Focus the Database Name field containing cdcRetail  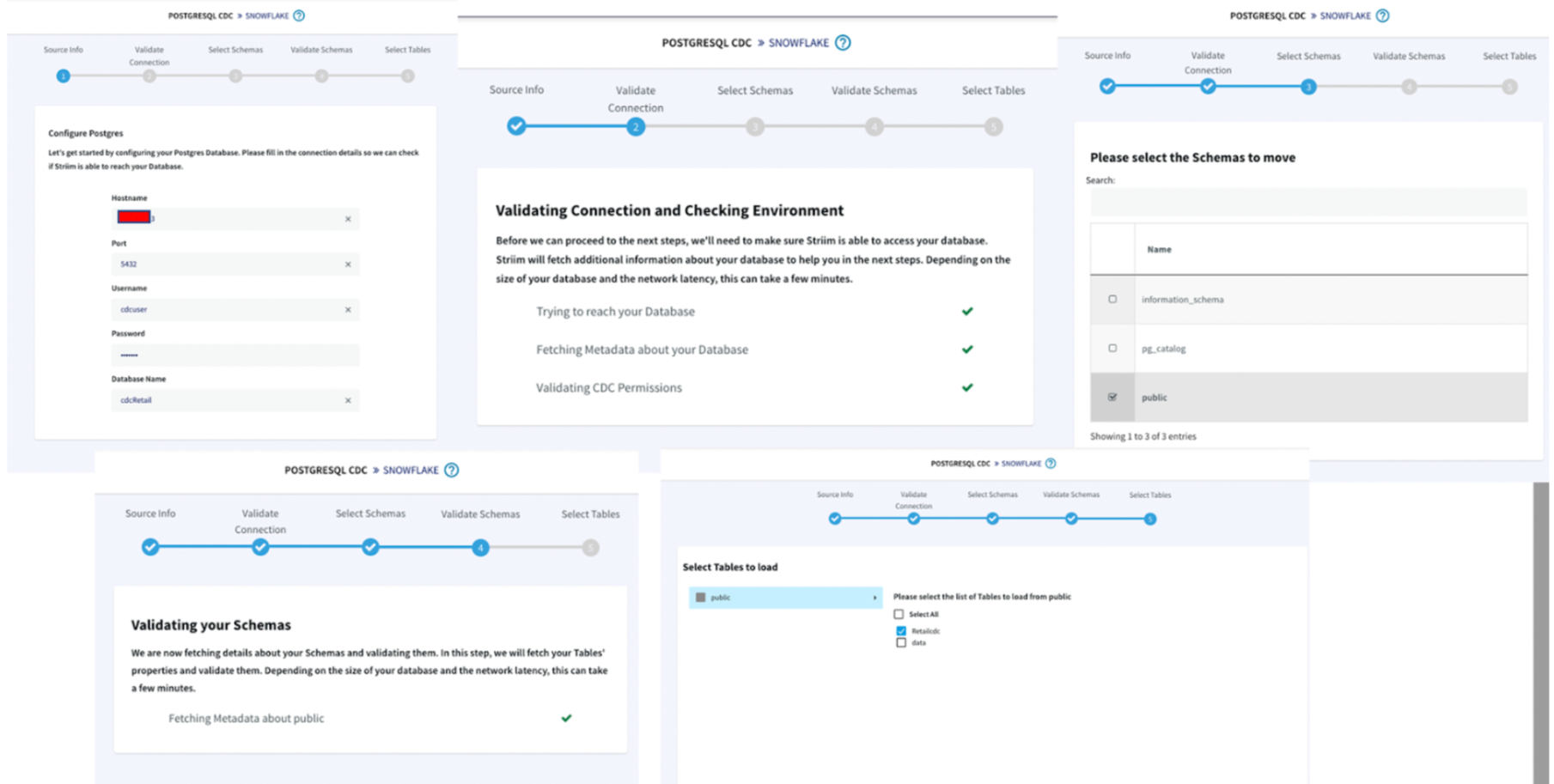(235, 400)
